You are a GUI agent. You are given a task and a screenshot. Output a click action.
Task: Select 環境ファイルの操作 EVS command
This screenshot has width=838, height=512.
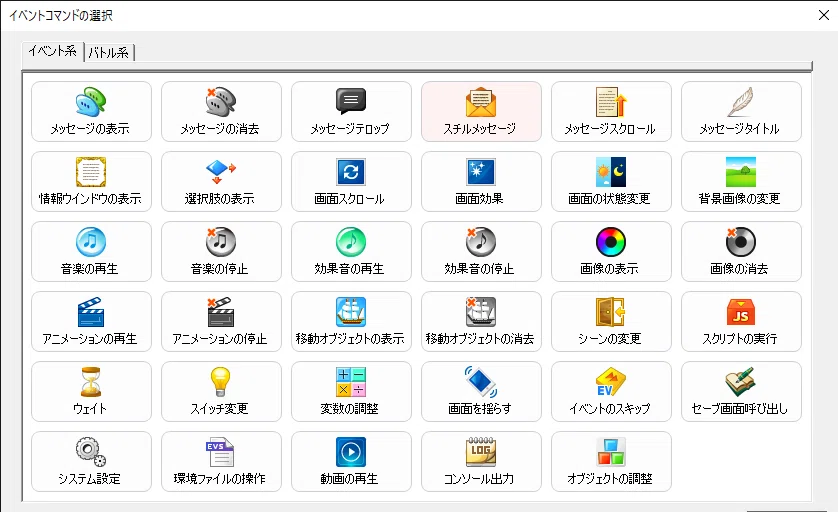pos(221,462)
